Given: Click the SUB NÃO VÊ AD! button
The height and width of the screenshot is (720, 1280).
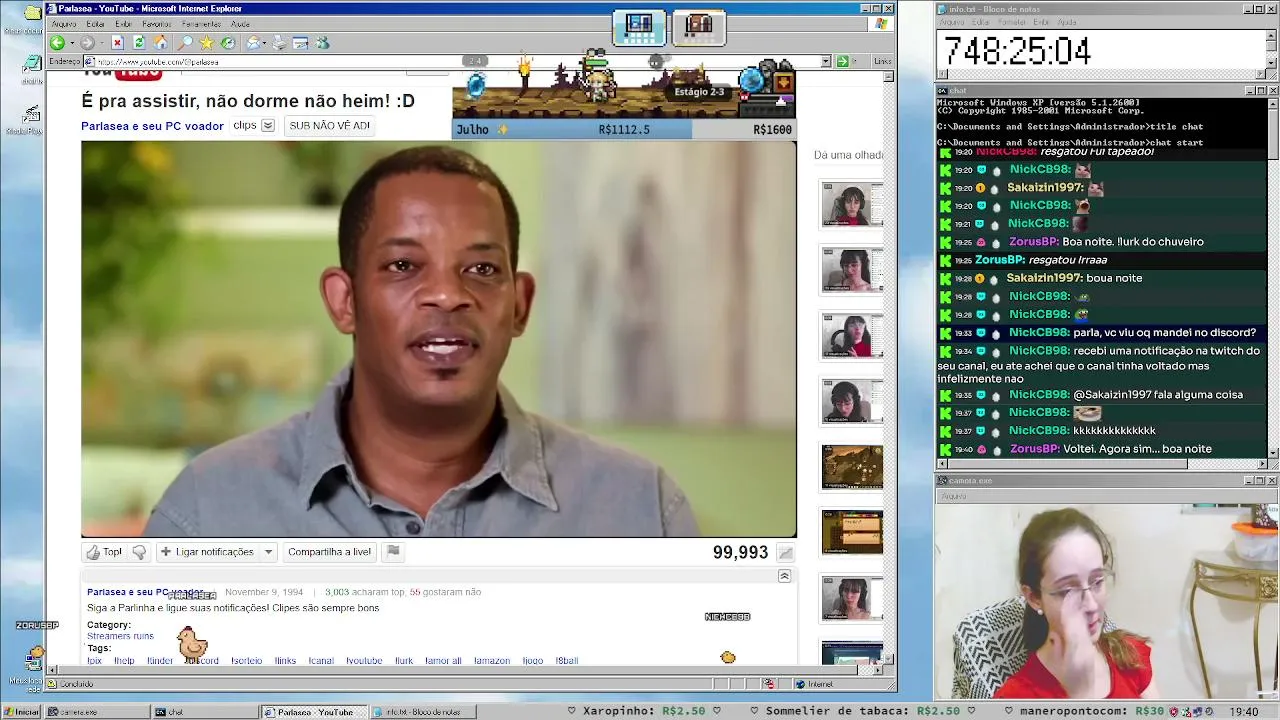Looking at the screenshot, I should [330, 126].
